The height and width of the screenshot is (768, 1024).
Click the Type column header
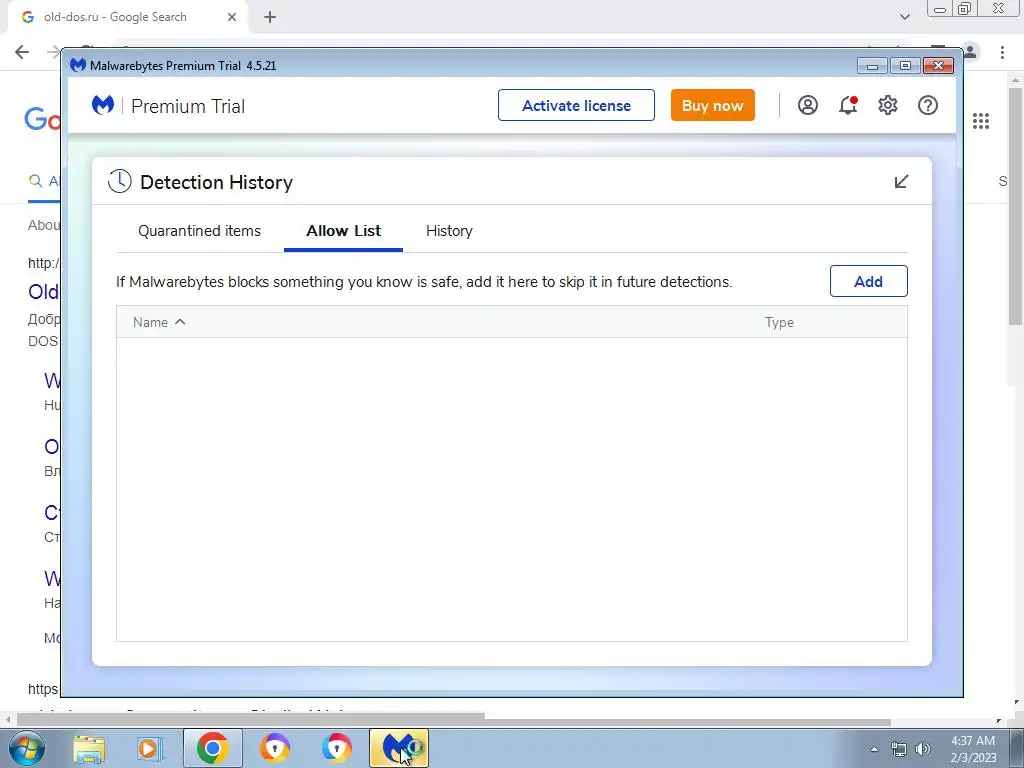(x=779, y=323)
